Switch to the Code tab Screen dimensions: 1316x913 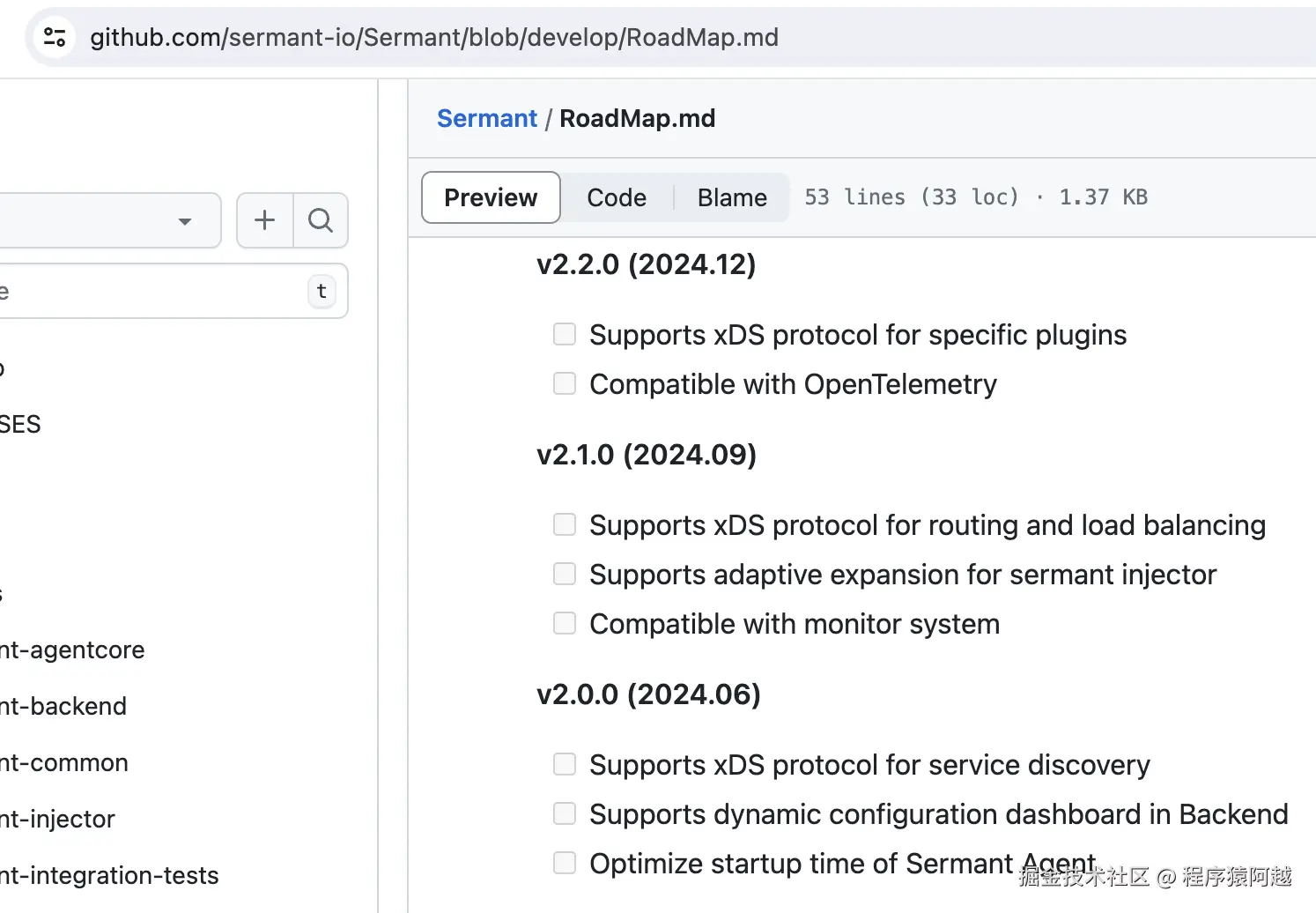(617, 197)
